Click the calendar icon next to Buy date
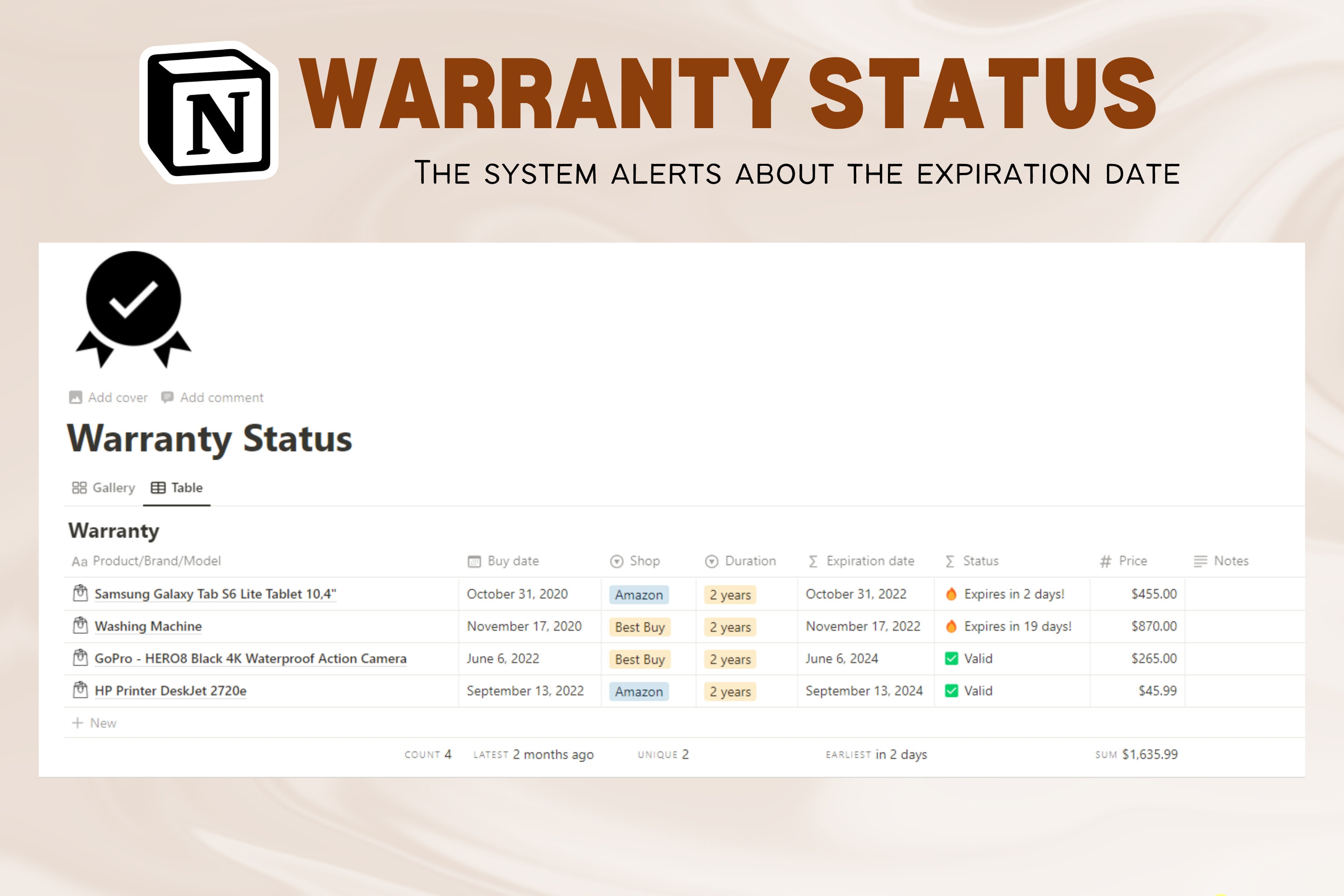This screenshot has height=896, width=1344. point(472,561)
